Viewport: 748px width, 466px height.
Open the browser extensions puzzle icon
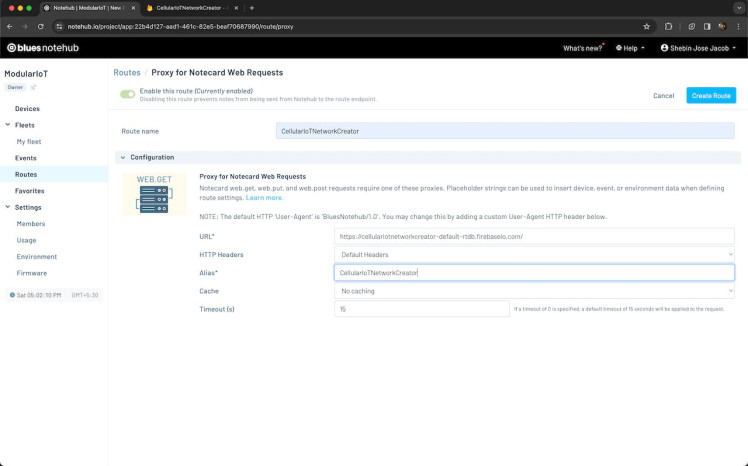point(668,27)
